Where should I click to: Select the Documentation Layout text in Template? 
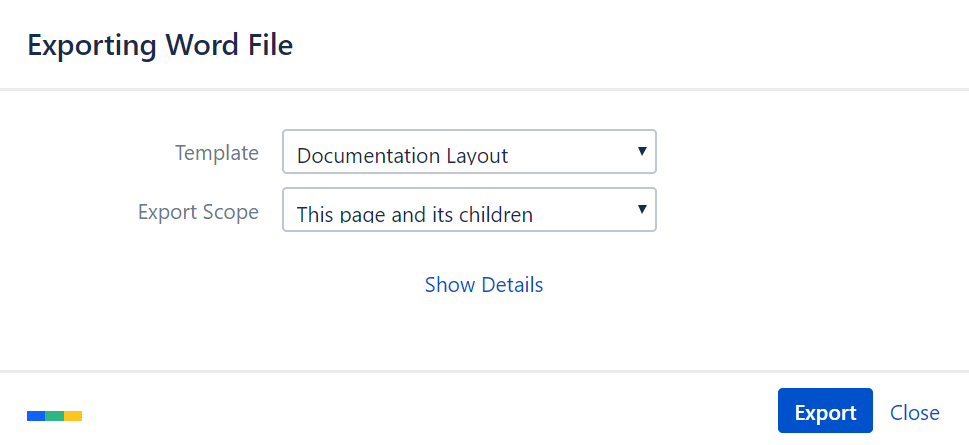click(x=402, y=156)
